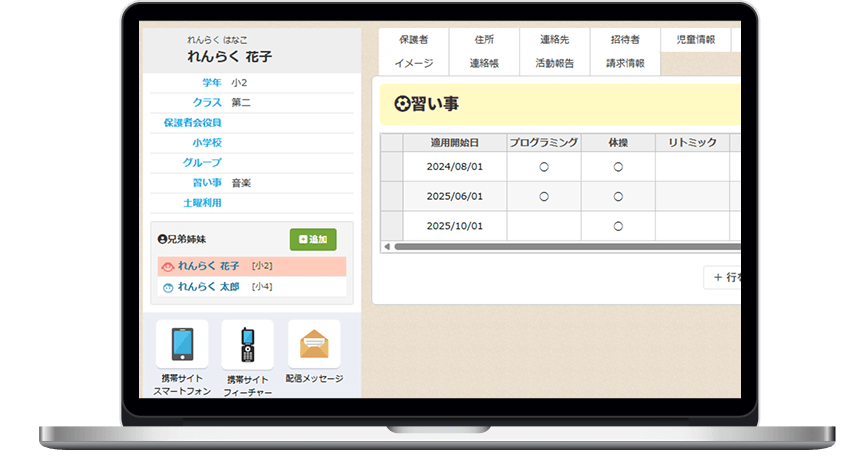The width and height of the screenshot is (864, 460).
Task: Click the soccer ball icon beside 習い事
Action: 402,104
